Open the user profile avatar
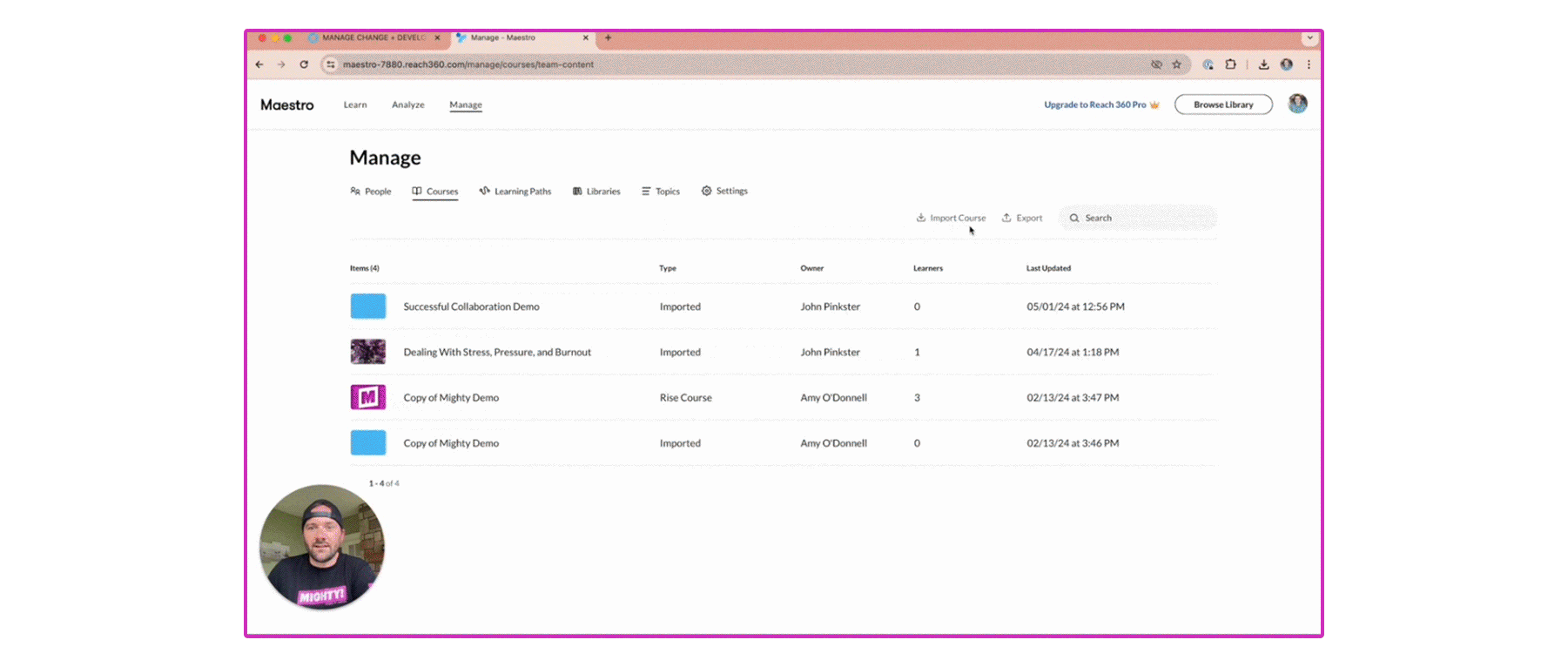 point(1297,104)
